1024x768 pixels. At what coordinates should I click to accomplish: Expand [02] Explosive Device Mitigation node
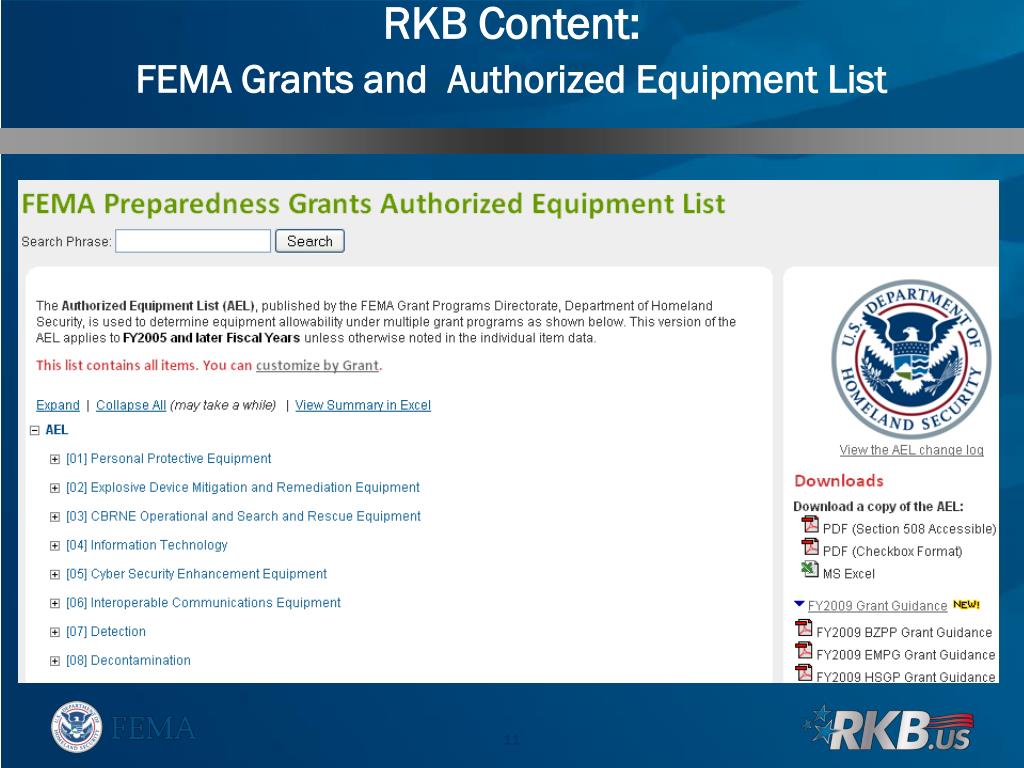point(55,488)
